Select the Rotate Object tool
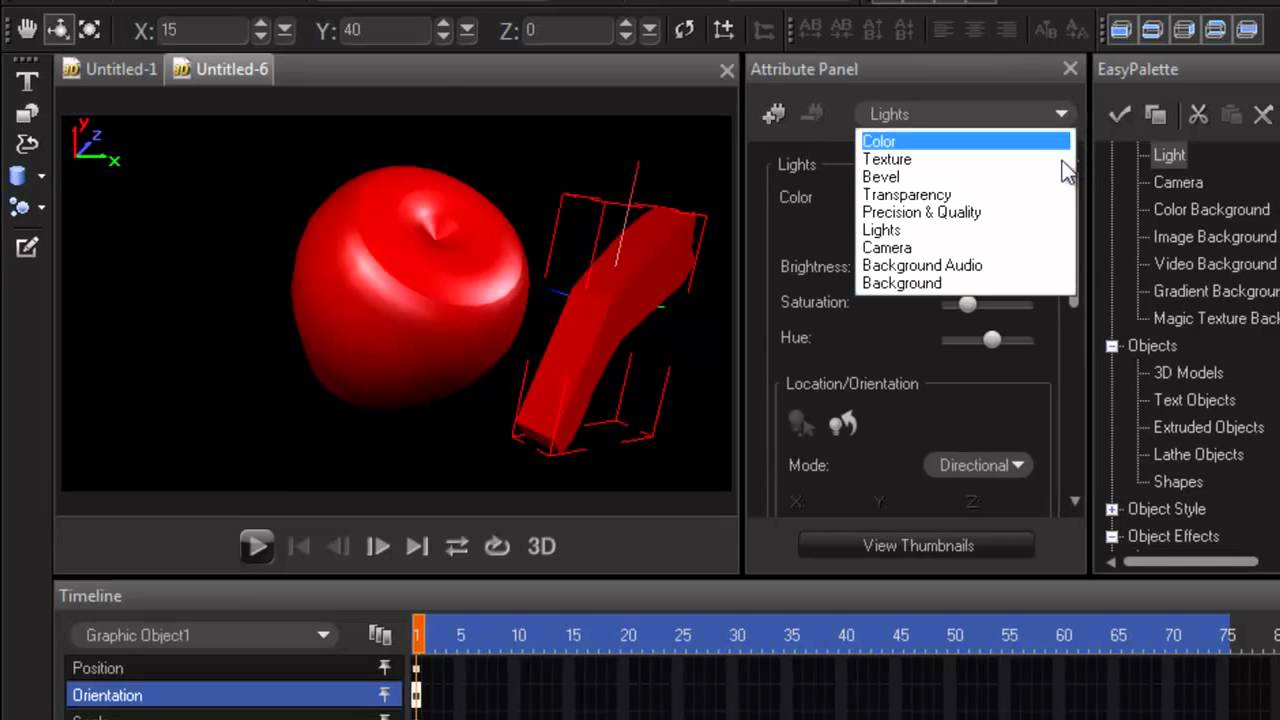 tap(58, 30)
